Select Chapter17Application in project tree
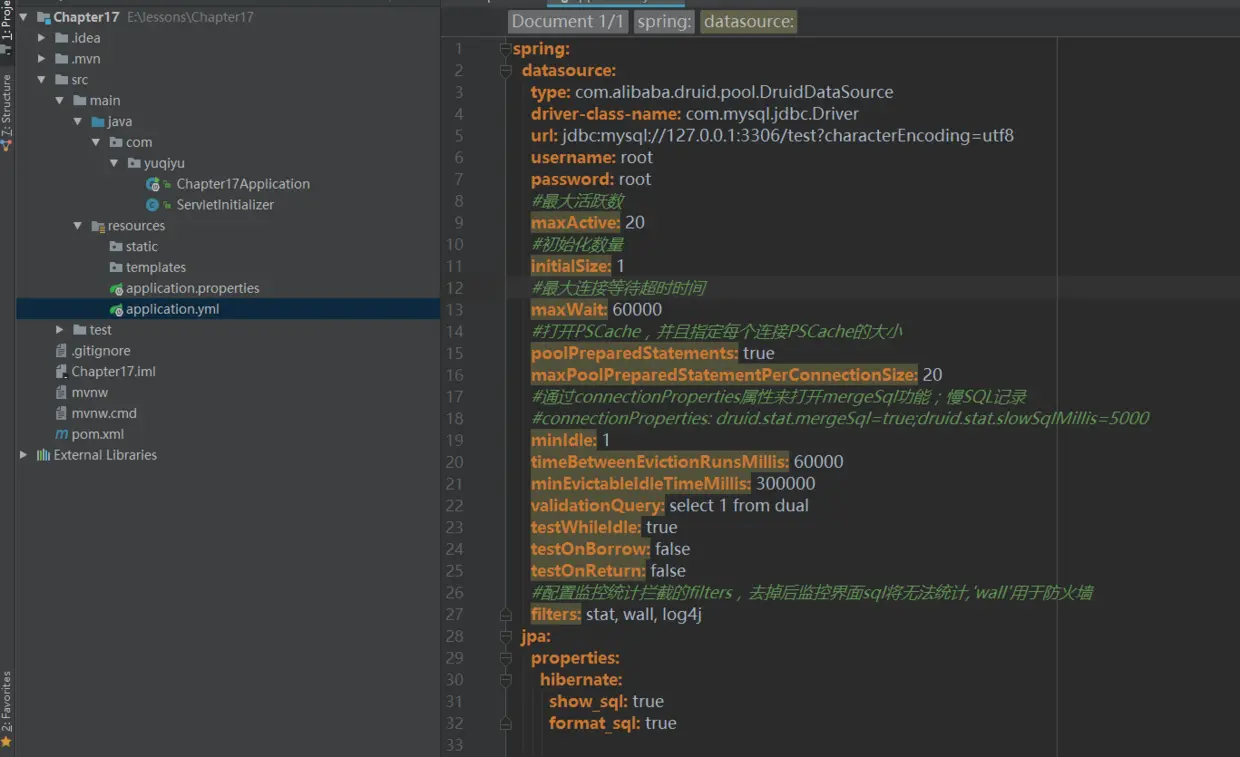 pos(243,184)
